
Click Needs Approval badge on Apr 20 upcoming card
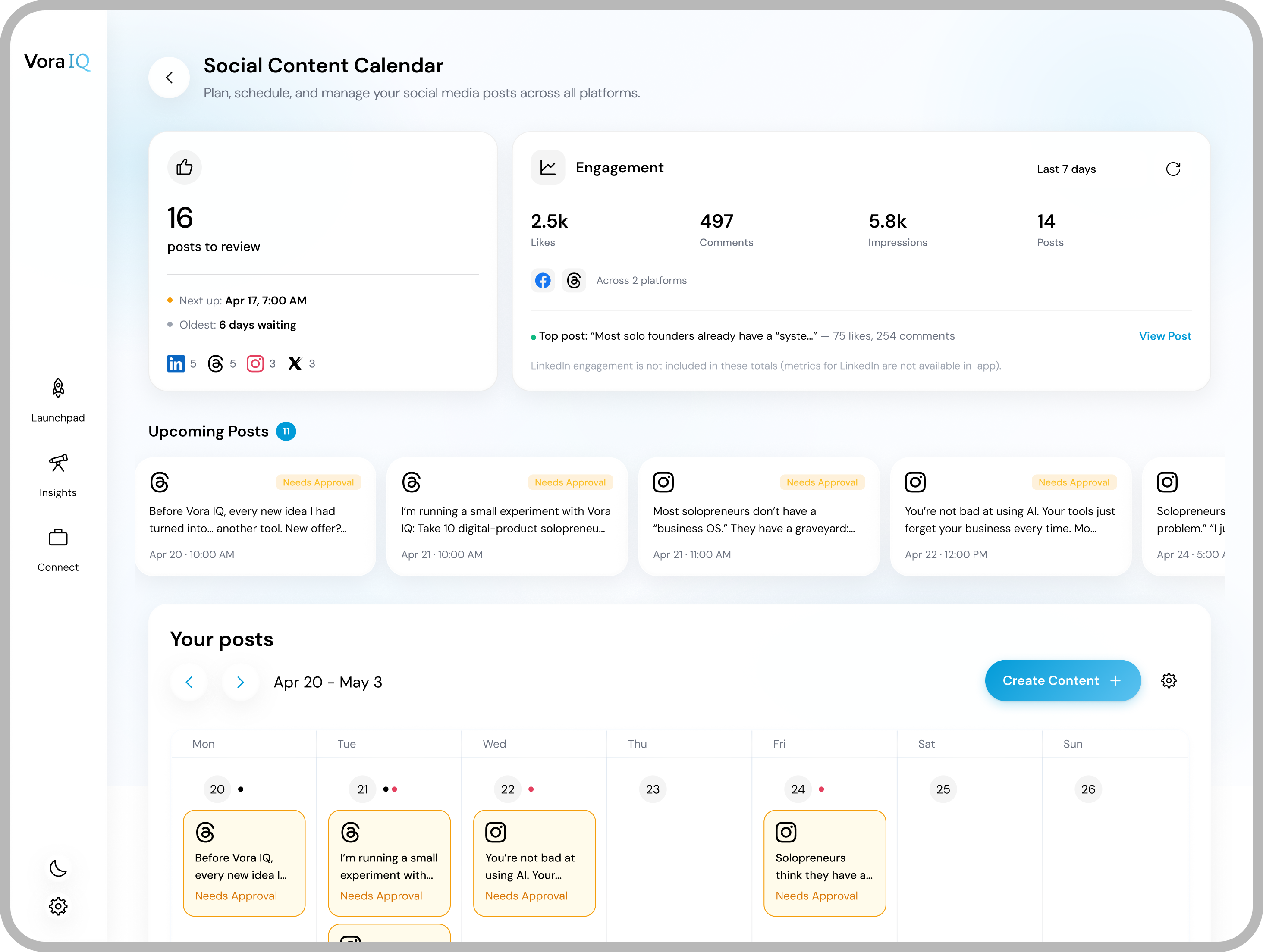pyautogui.click(x=319, y=482)
